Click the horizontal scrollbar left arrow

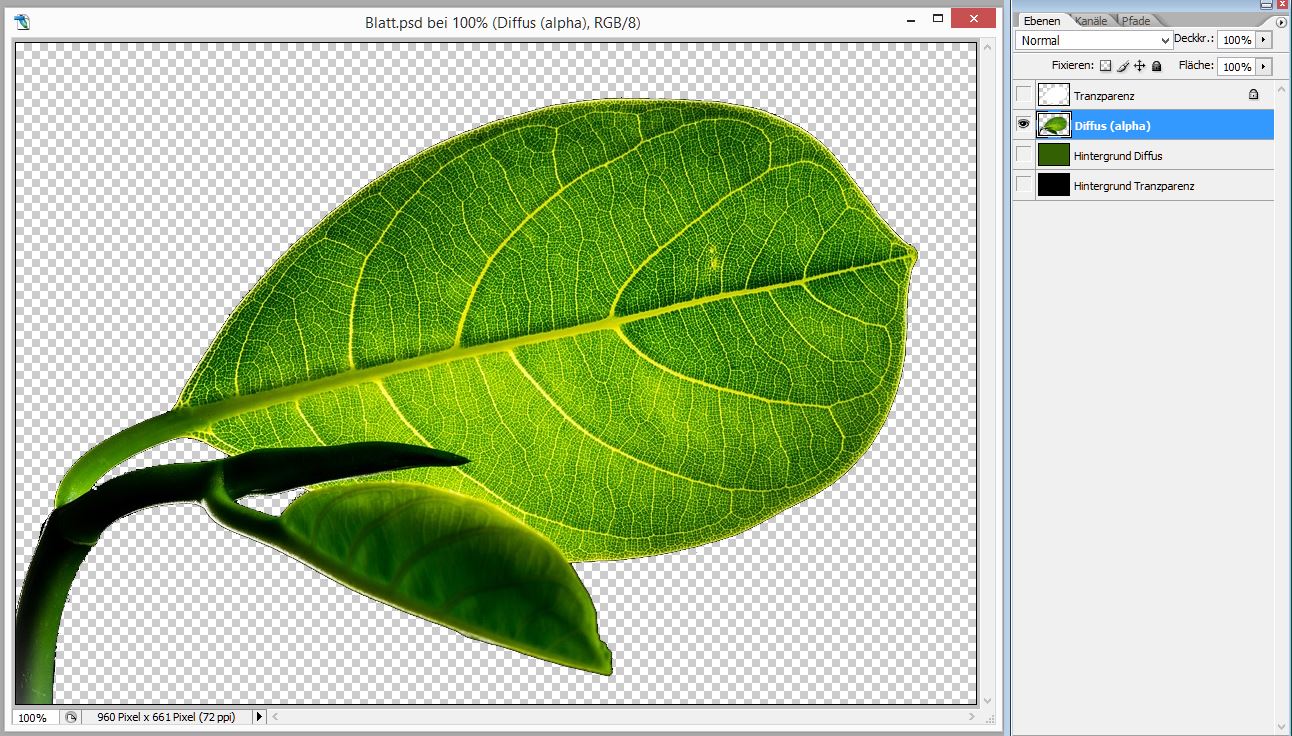[275, 717]
